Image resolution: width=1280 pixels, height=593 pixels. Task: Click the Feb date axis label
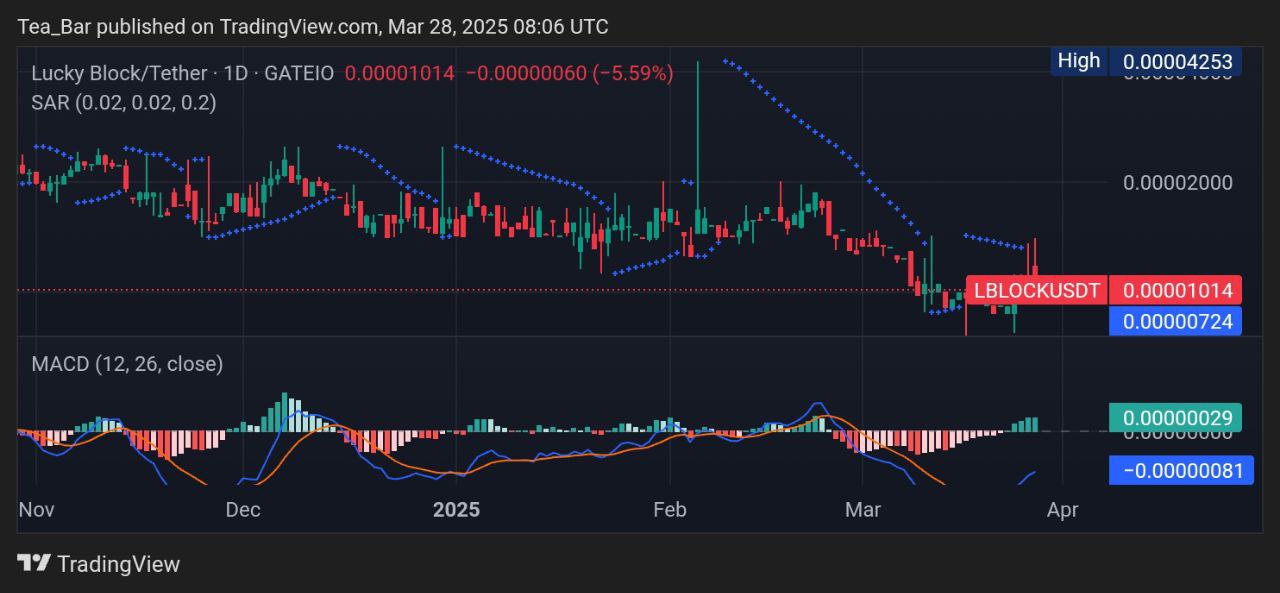pos(669,510)
